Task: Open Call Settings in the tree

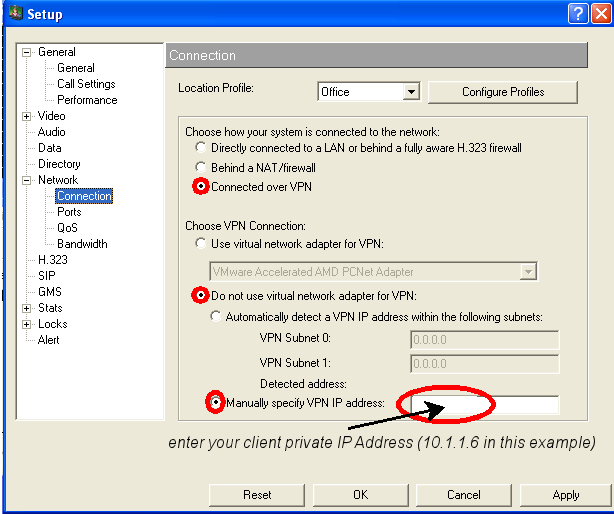Action: click(86, 84)
